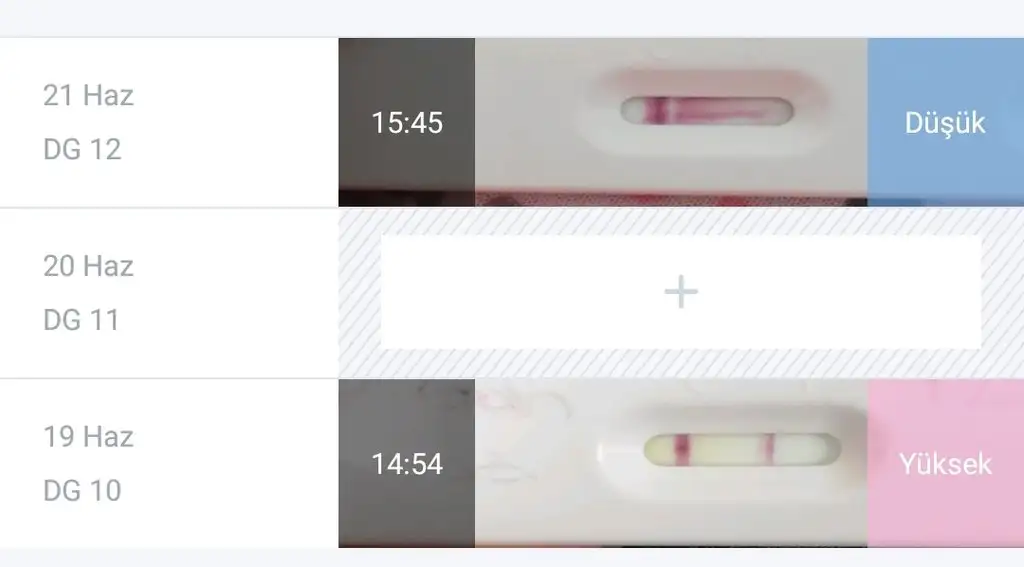Click the 15:45 timestamp overlay
1024x567 pixels.
(x=407, y=122)
